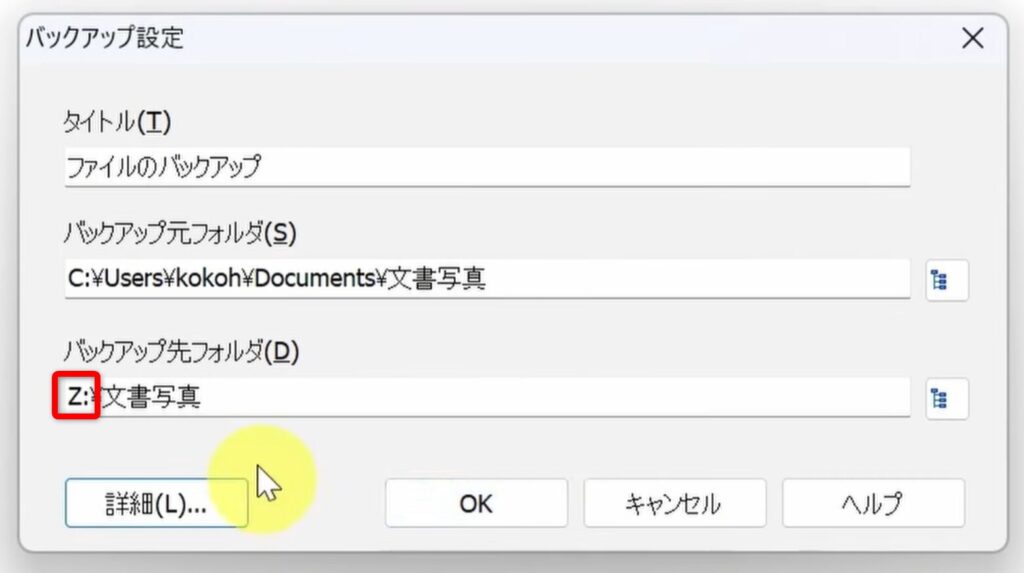This screenshot has width=1024, height=573.
Task: Click the Z: drive letter in destination path
Action: [77, 397]
